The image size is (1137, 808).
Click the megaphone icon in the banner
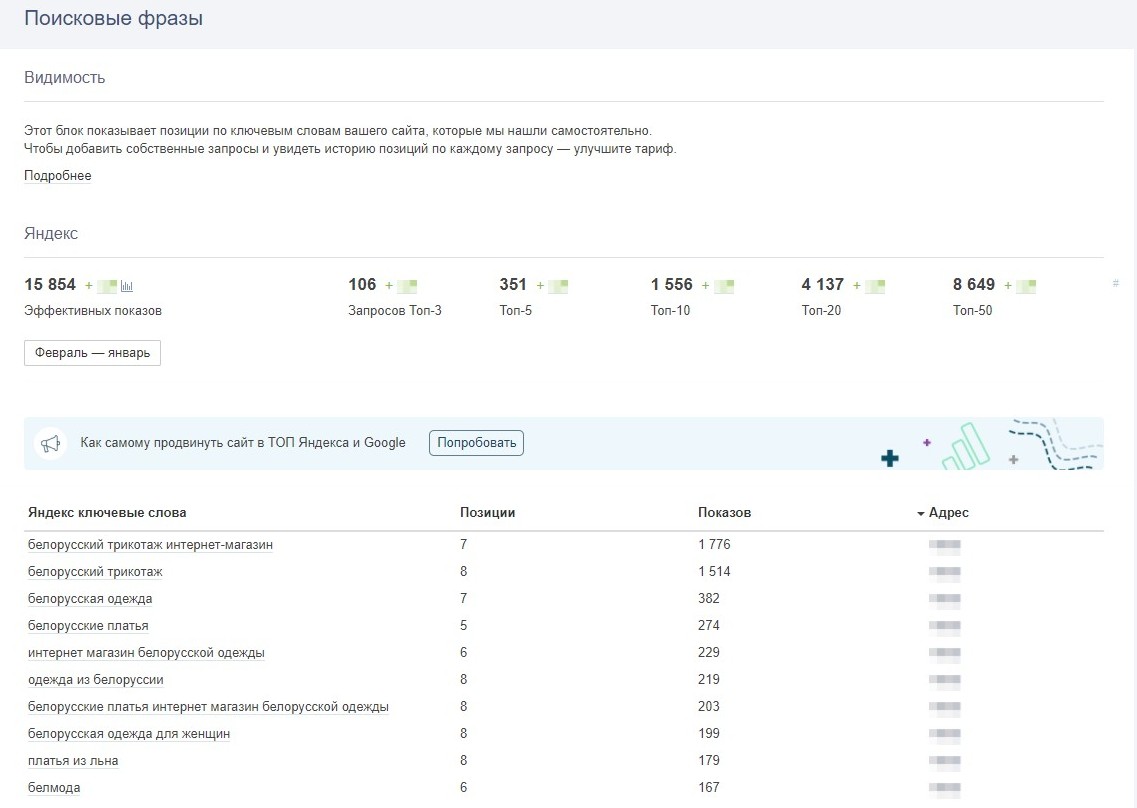tap(50, 443)
